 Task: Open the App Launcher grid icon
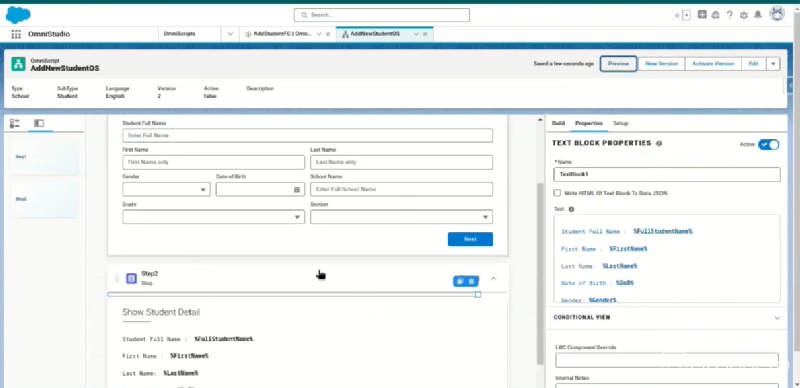point(16,34)
